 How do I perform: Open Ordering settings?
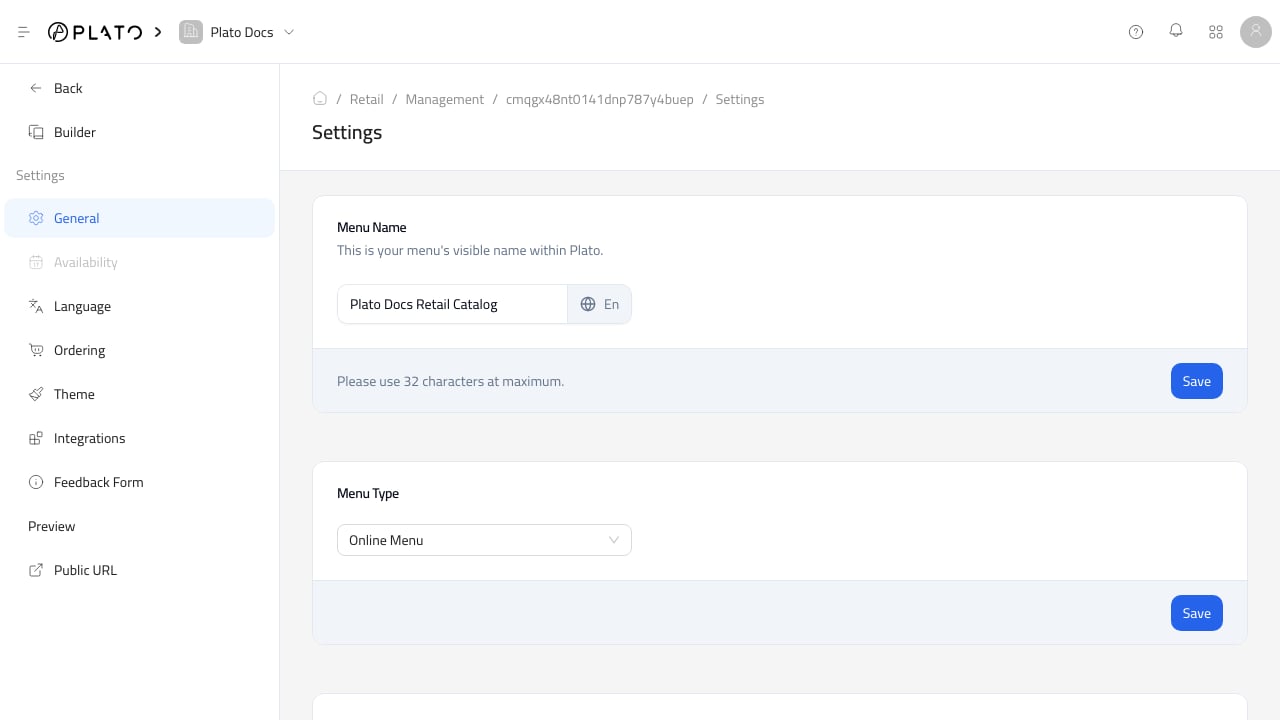tap(140, 350)
